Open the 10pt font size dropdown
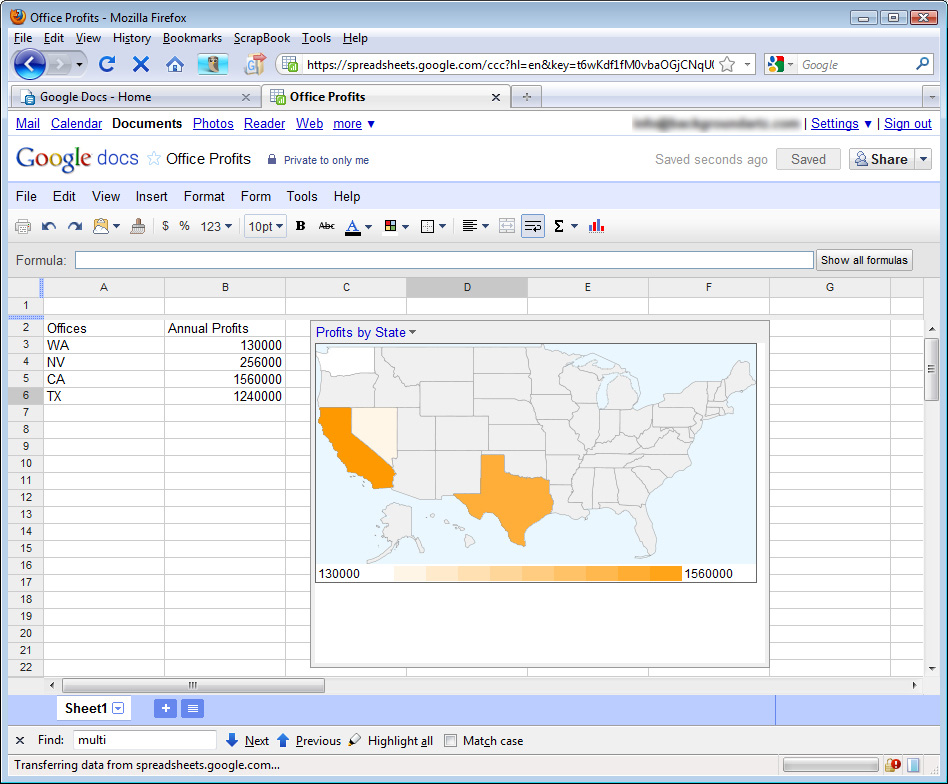The height and width of the screenshot is (784, 948). pos(265,226)
